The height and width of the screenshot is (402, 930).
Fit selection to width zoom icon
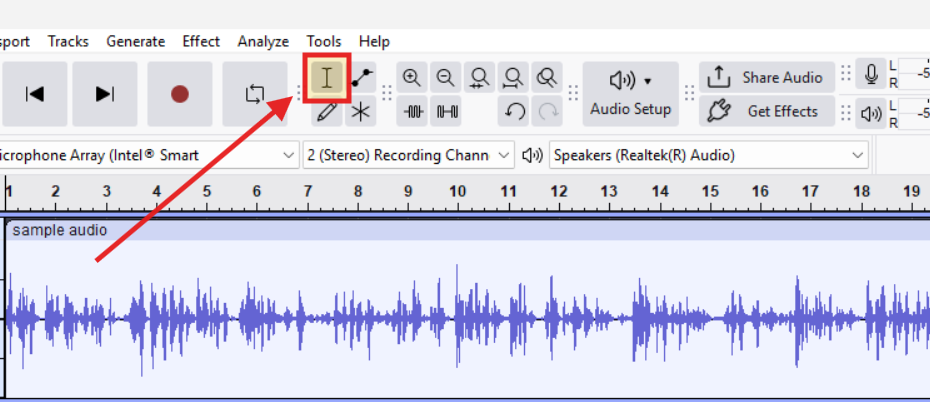(480, 78)
